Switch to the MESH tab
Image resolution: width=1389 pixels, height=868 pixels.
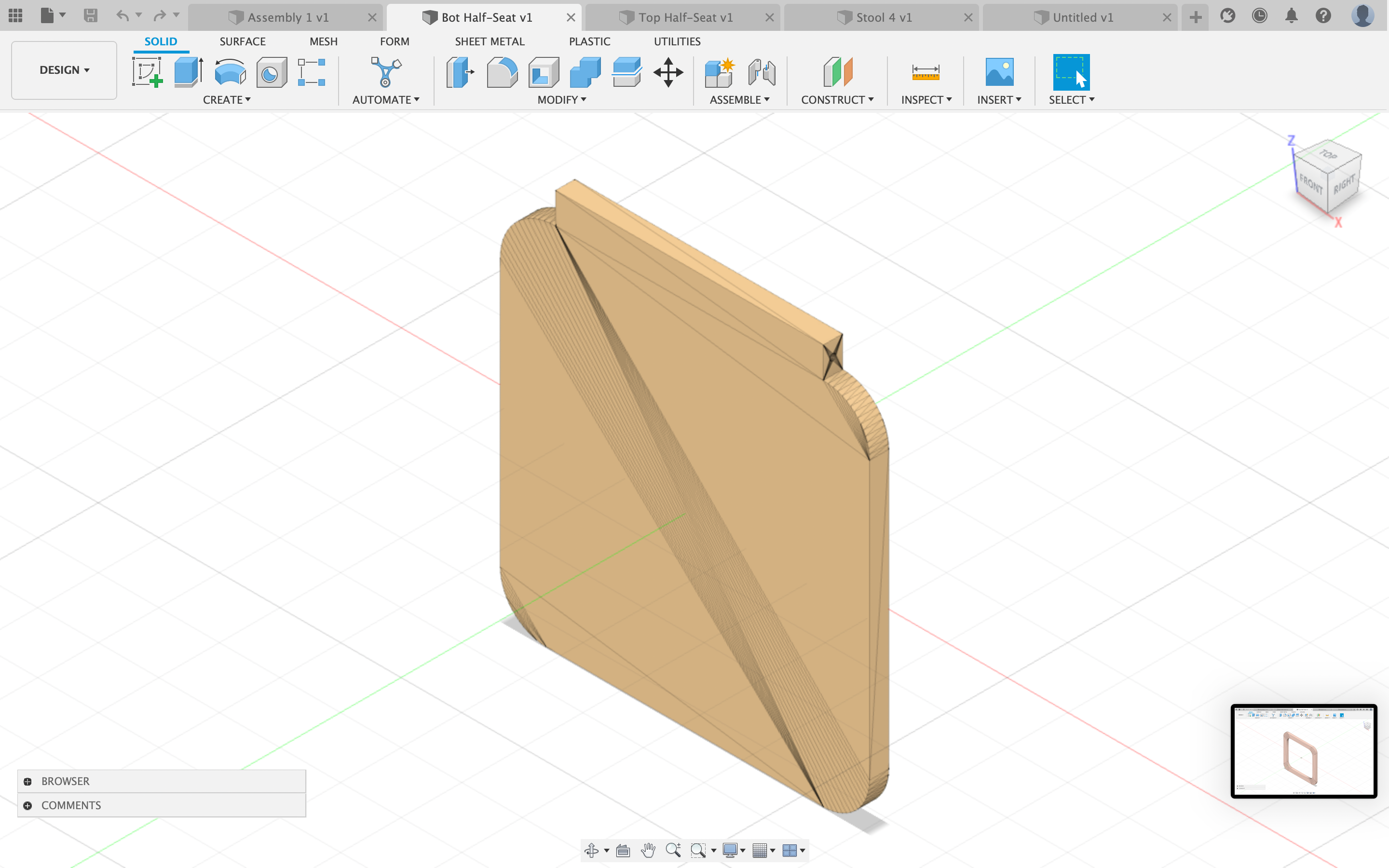[x=322, y=41]
